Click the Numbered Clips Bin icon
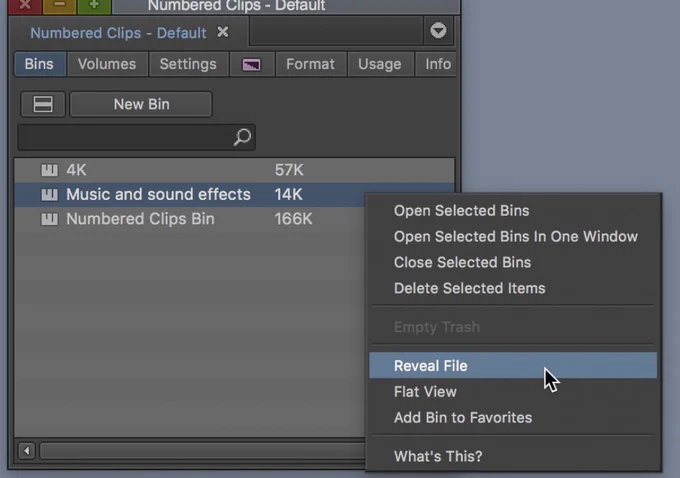The height and width of the screenshot is (478, 680). point(49,219)
